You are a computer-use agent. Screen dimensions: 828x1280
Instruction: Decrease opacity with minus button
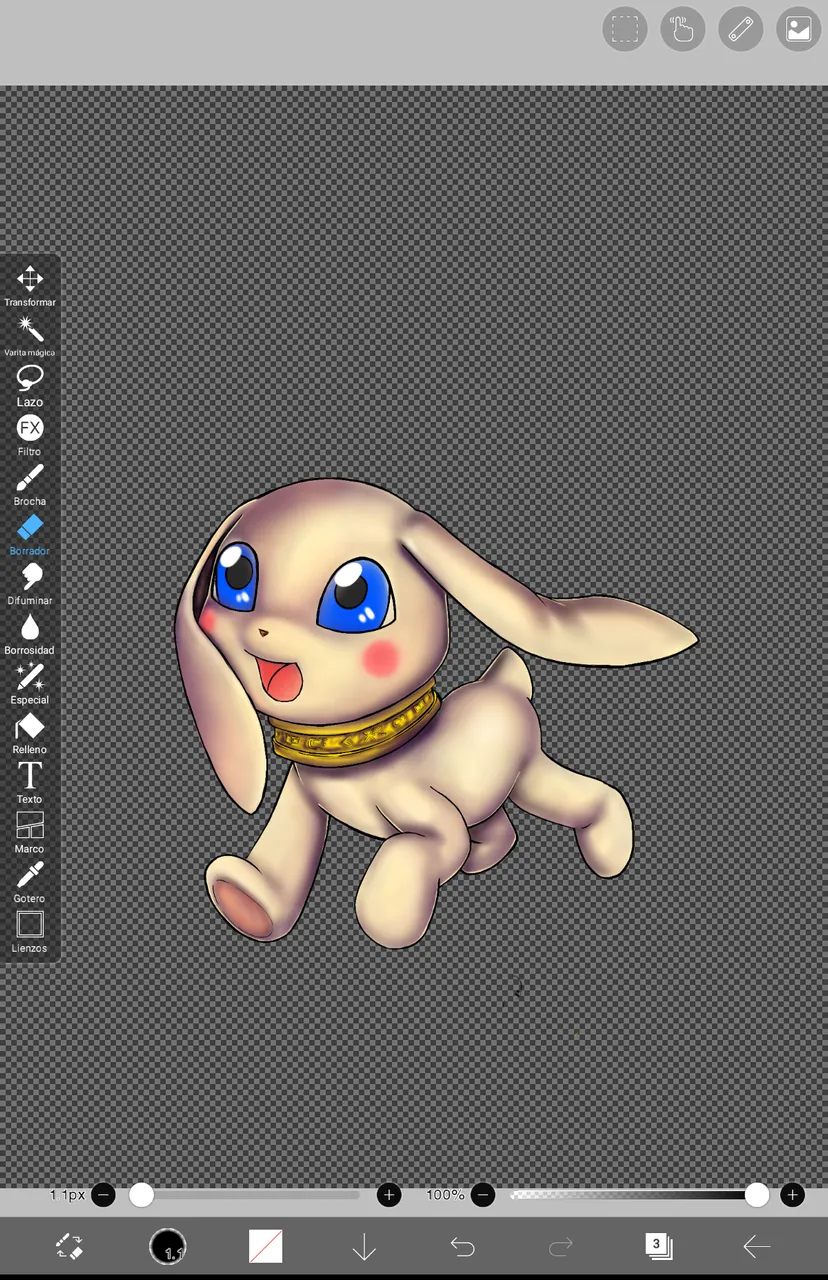pyautogui.click(x=483, y=1195)
